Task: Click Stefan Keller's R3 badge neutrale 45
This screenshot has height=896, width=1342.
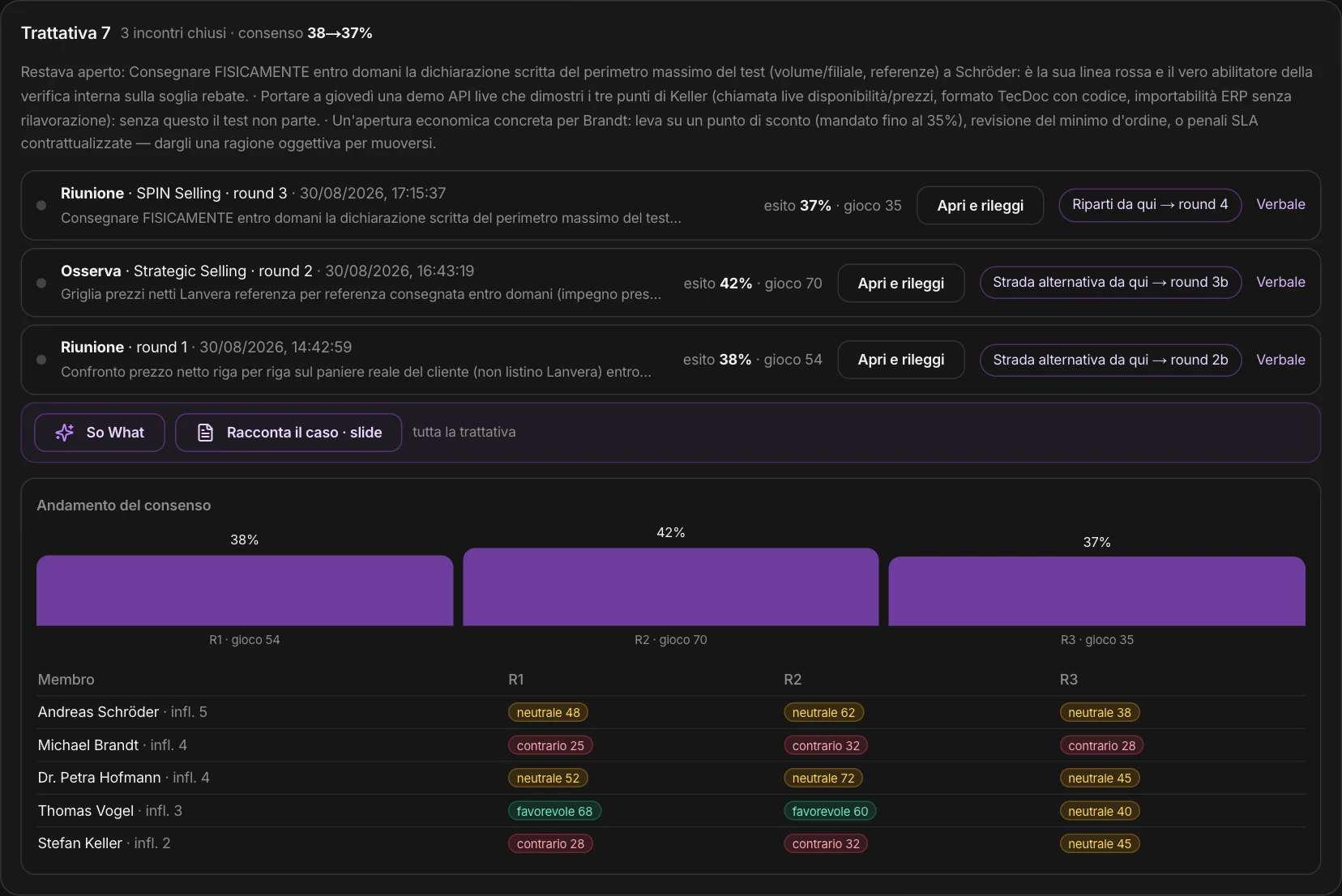Action: click(1100, 843)
